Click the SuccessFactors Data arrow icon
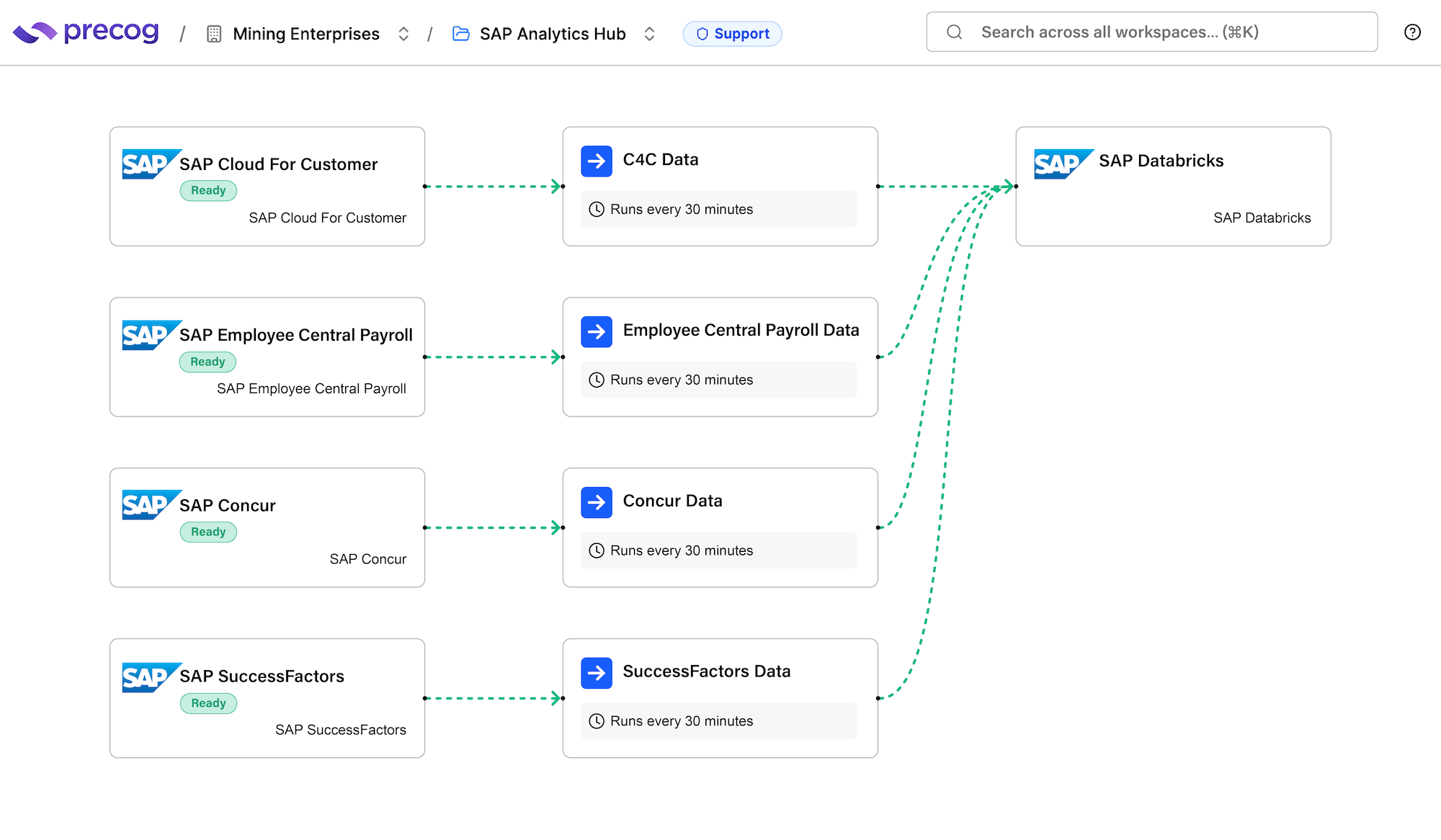Image resolution: width=1441 pixels, height=840 pixels. pyautogui.click(x=597, y=673)
